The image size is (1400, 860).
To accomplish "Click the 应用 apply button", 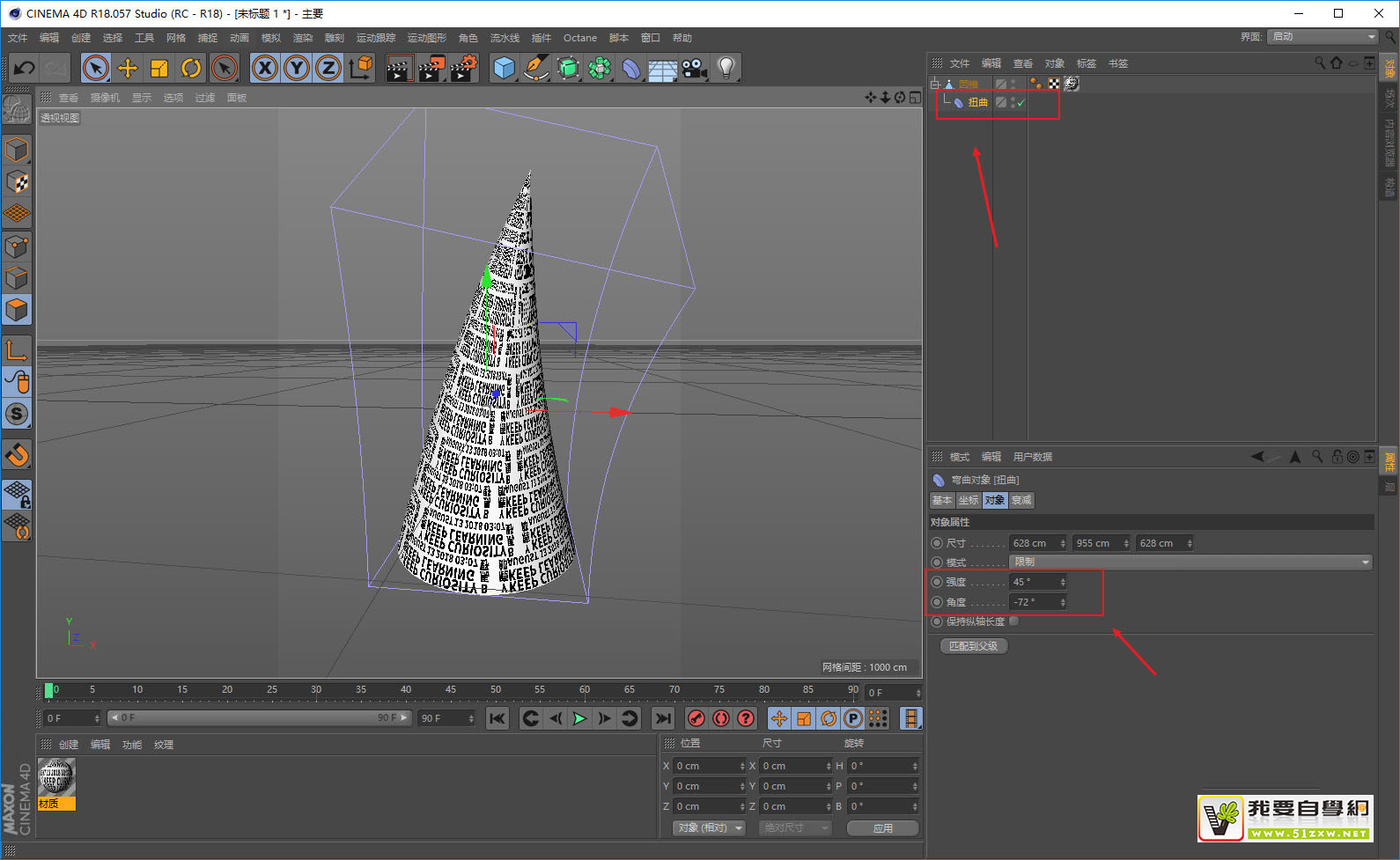I will 882,828.
